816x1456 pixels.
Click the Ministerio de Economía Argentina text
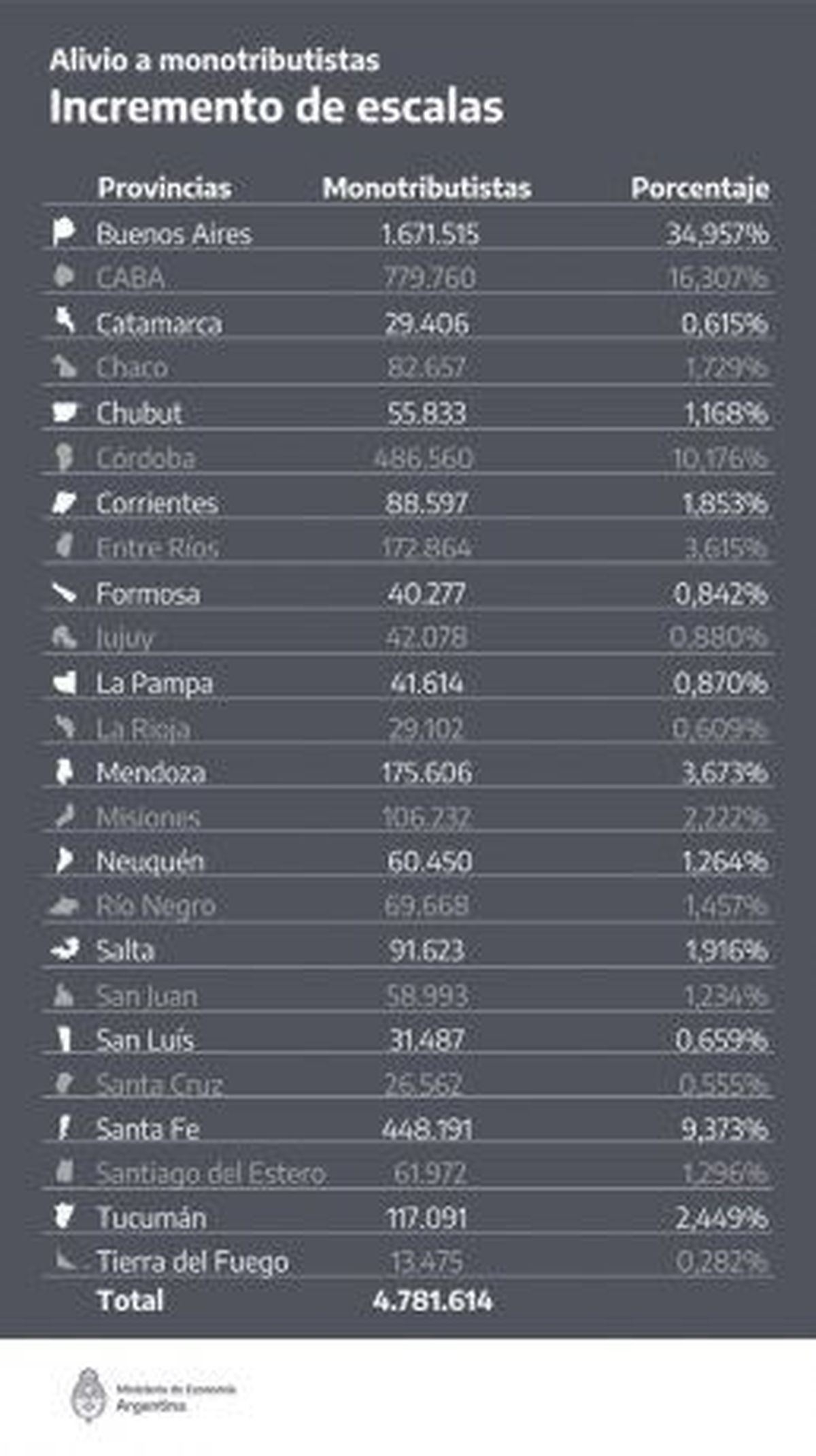[x=176, y=1396]
